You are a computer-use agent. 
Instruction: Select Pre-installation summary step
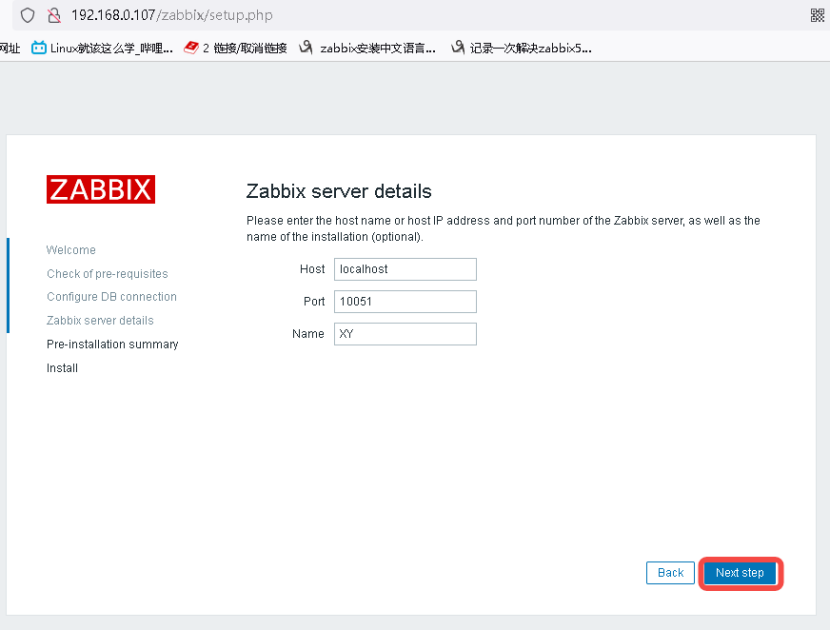112,344
